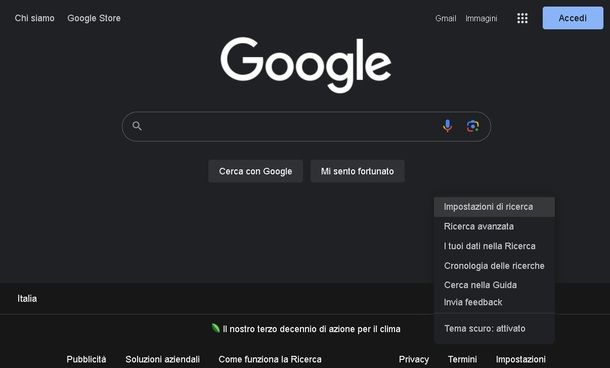Open the Immagini link
This screenshot has width=610, height=368.
tap(481, 18)
